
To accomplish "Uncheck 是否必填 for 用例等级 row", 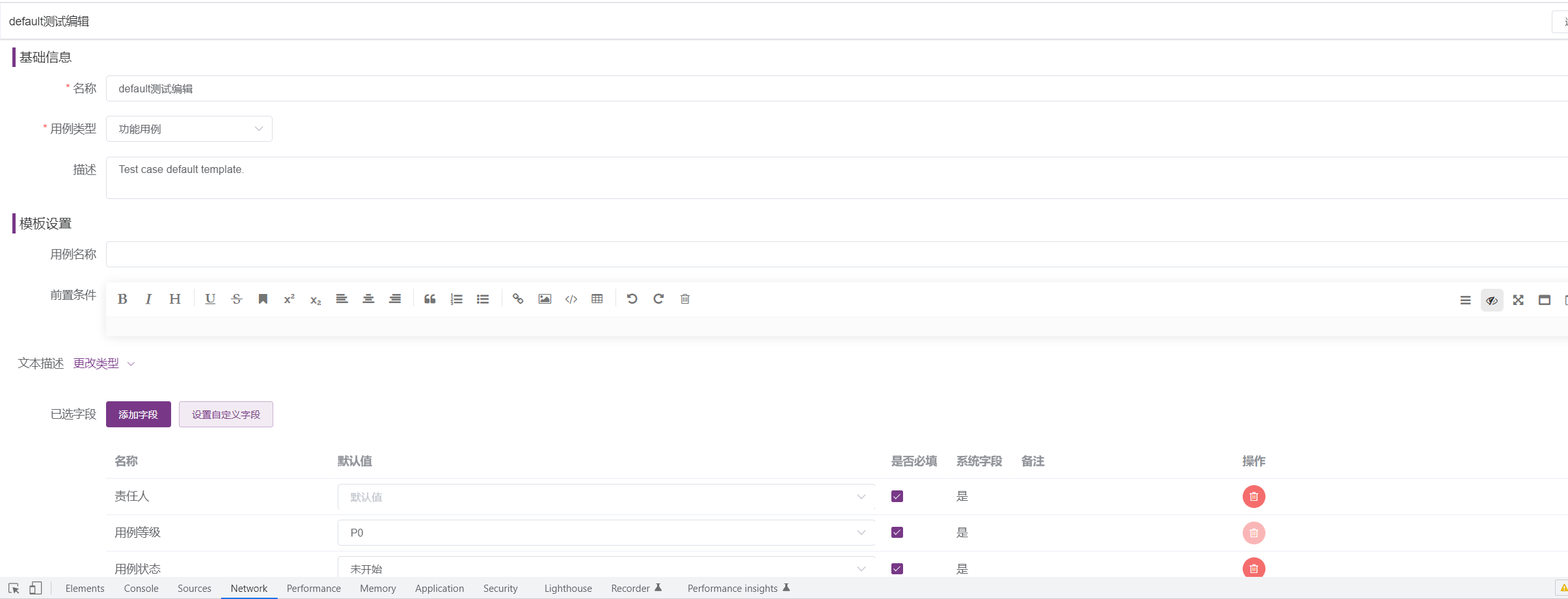I will pos(896,531).
